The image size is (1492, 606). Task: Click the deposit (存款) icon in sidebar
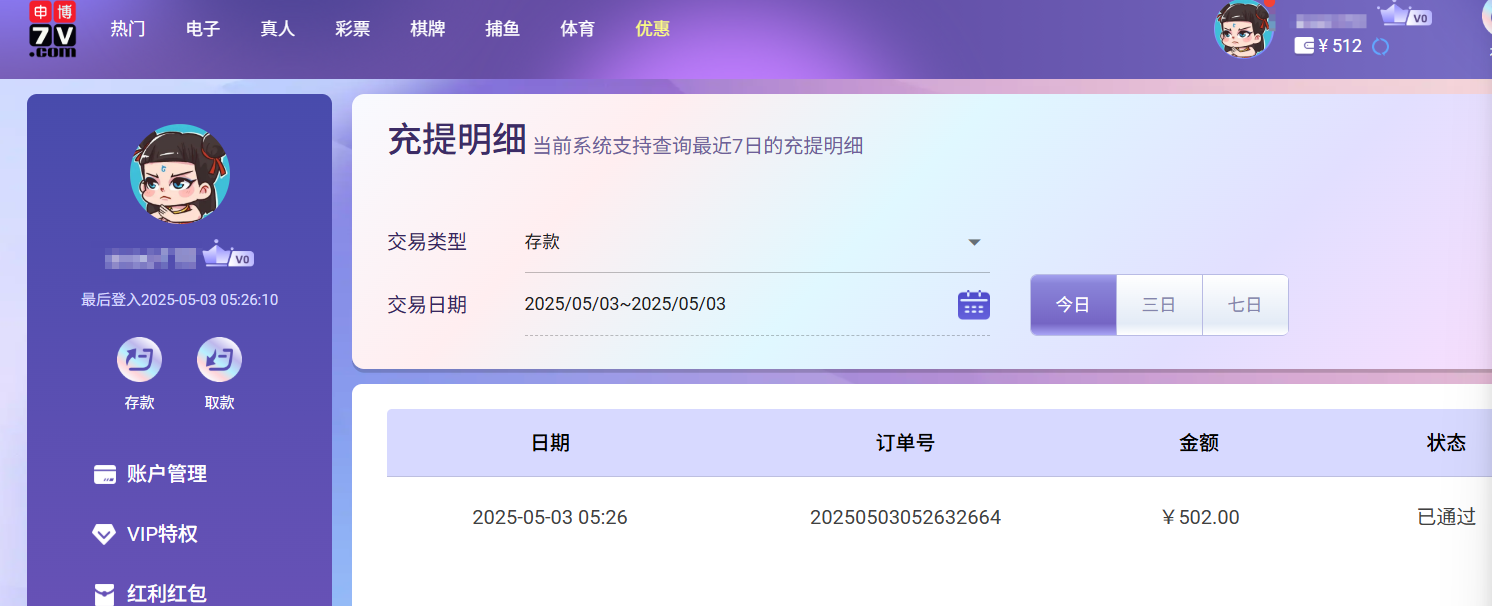(x=139, y=360)
